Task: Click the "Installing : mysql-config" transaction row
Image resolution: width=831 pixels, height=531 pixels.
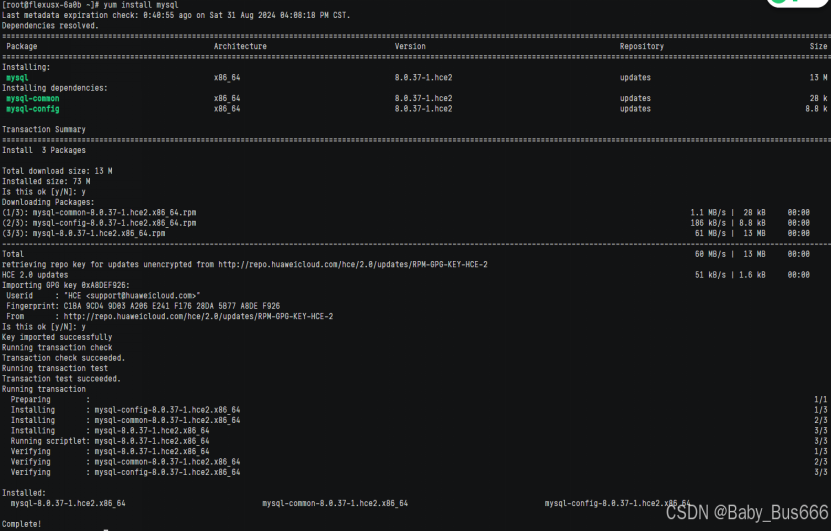Action: (419, 410)
